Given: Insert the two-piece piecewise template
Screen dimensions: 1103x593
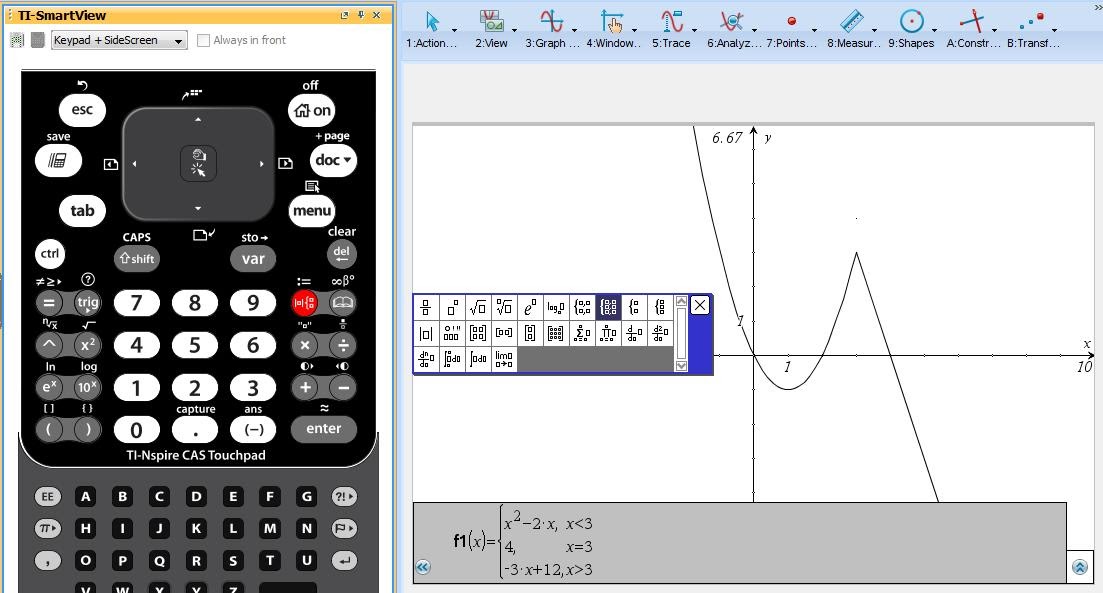Looking at the screenshot, I should 582,307.
